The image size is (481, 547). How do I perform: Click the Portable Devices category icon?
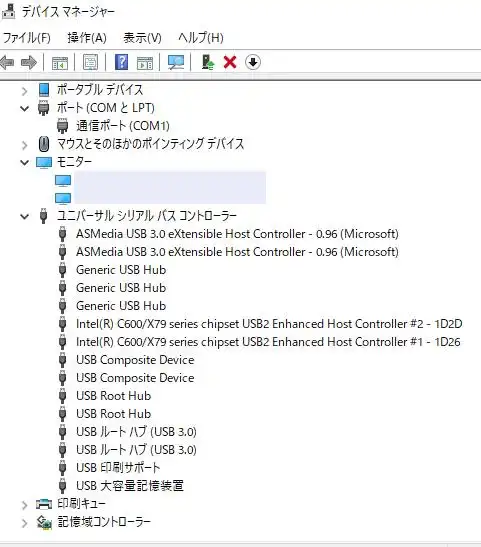click(44, 90)
